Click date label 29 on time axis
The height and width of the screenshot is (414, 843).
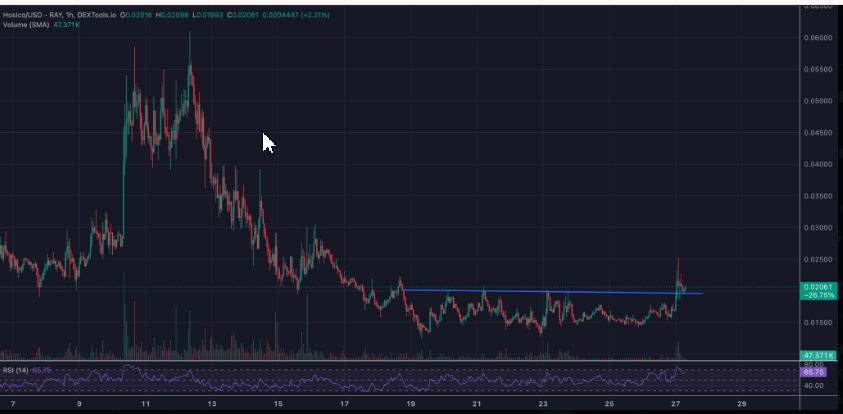742,404
